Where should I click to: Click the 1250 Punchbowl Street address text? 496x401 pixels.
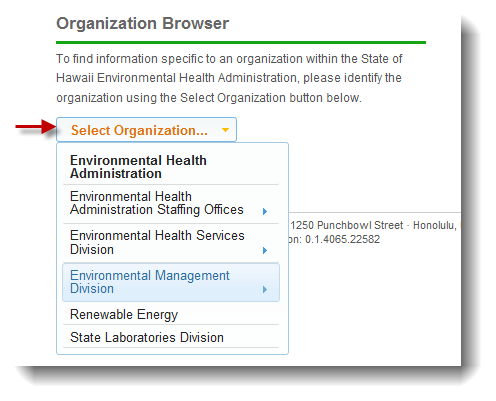click(347, 225)
